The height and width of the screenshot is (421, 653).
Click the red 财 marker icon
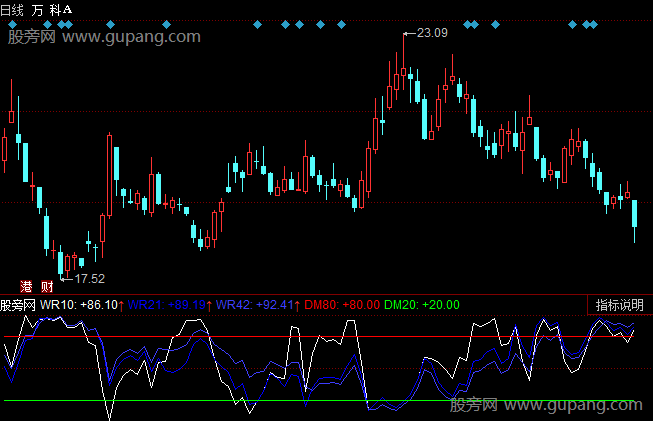click(x=47, y=286)
